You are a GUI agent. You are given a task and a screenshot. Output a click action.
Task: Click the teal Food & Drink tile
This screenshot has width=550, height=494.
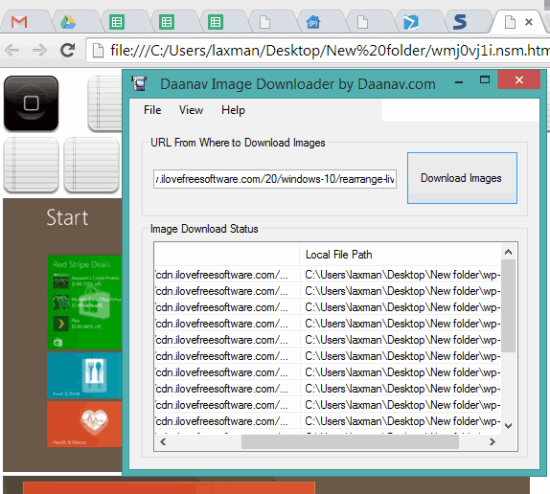(85, 375)
